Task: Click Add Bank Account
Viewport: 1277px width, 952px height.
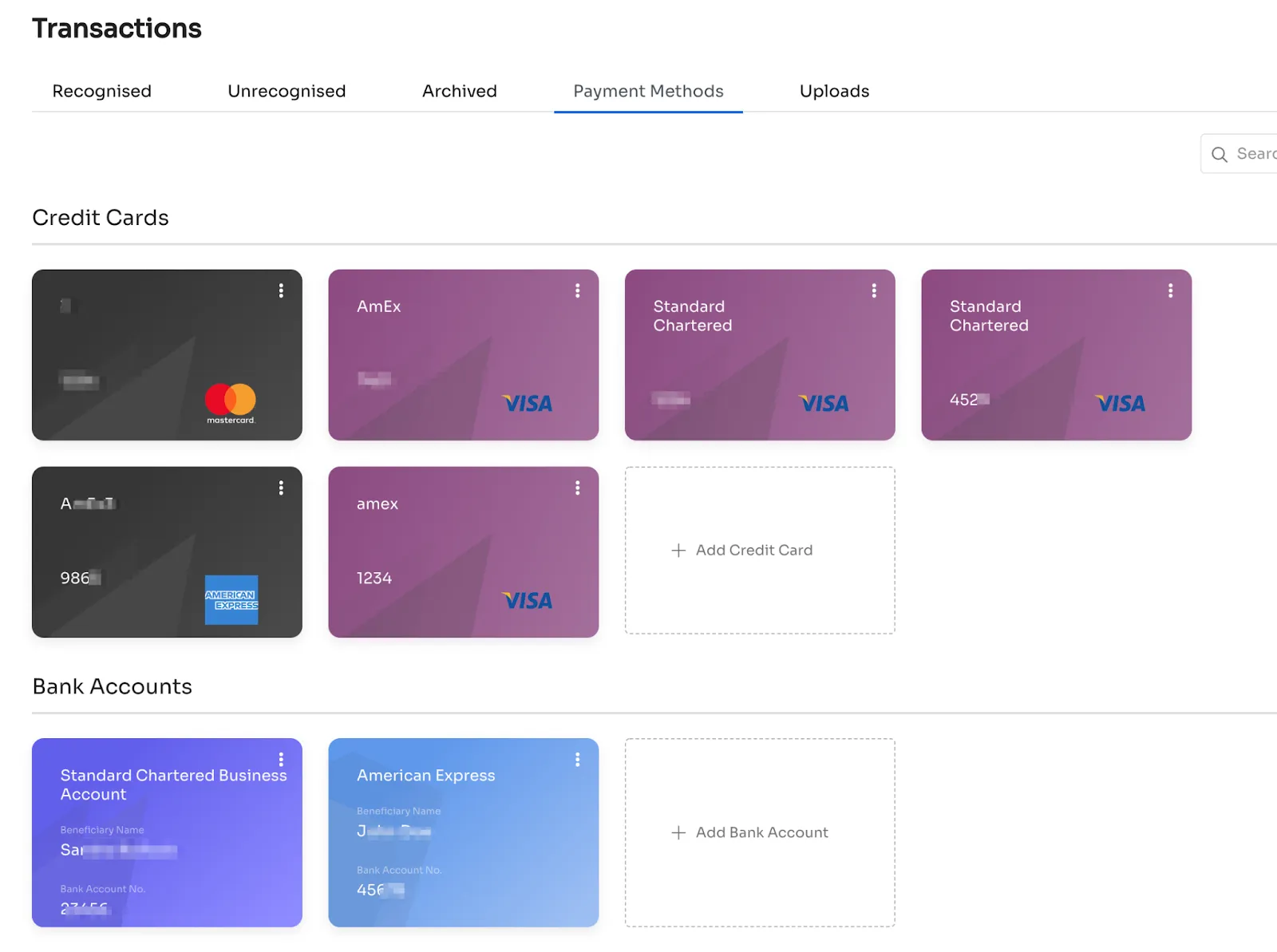Action: point(760,832)
